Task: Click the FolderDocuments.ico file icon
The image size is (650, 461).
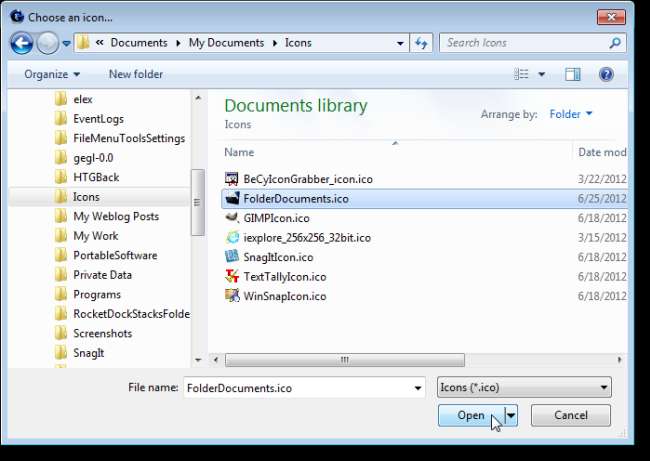Action: tap(232, 199)
